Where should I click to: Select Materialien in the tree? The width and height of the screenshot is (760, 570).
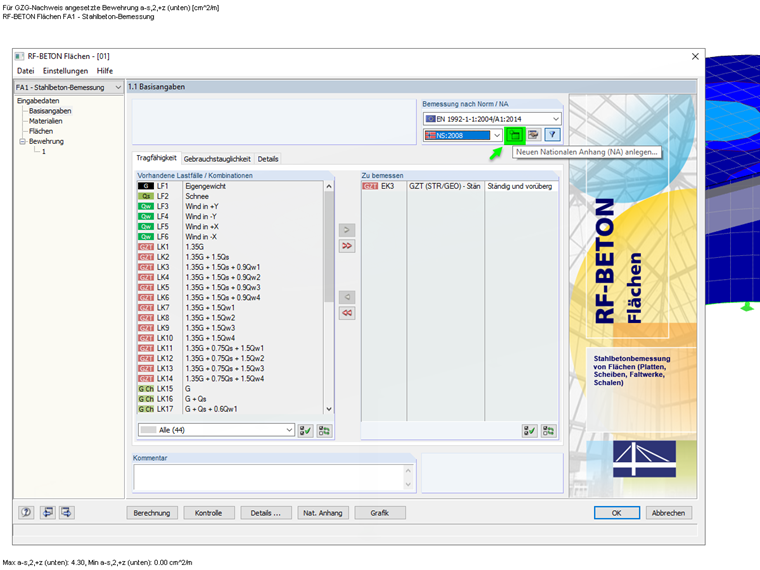(46, 121)
